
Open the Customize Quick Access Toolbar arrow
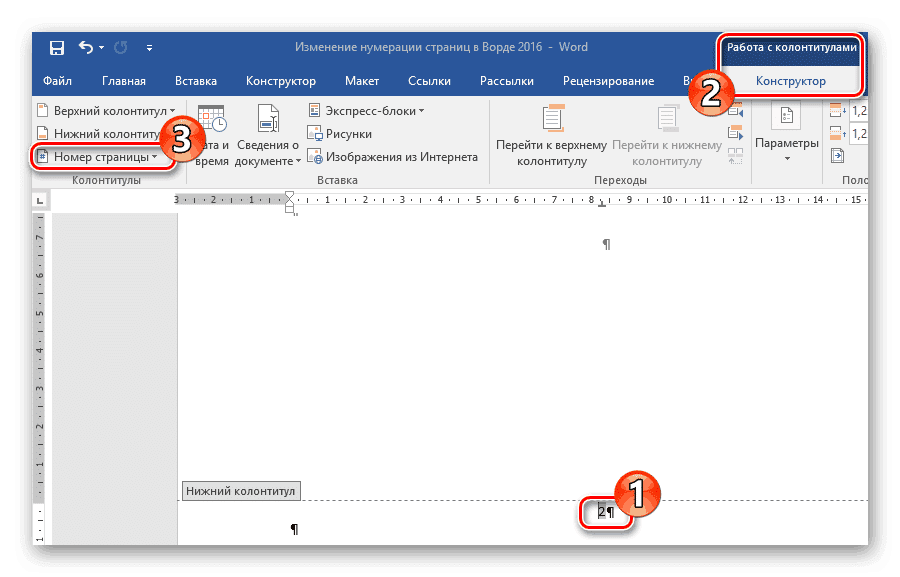(149, 47)
